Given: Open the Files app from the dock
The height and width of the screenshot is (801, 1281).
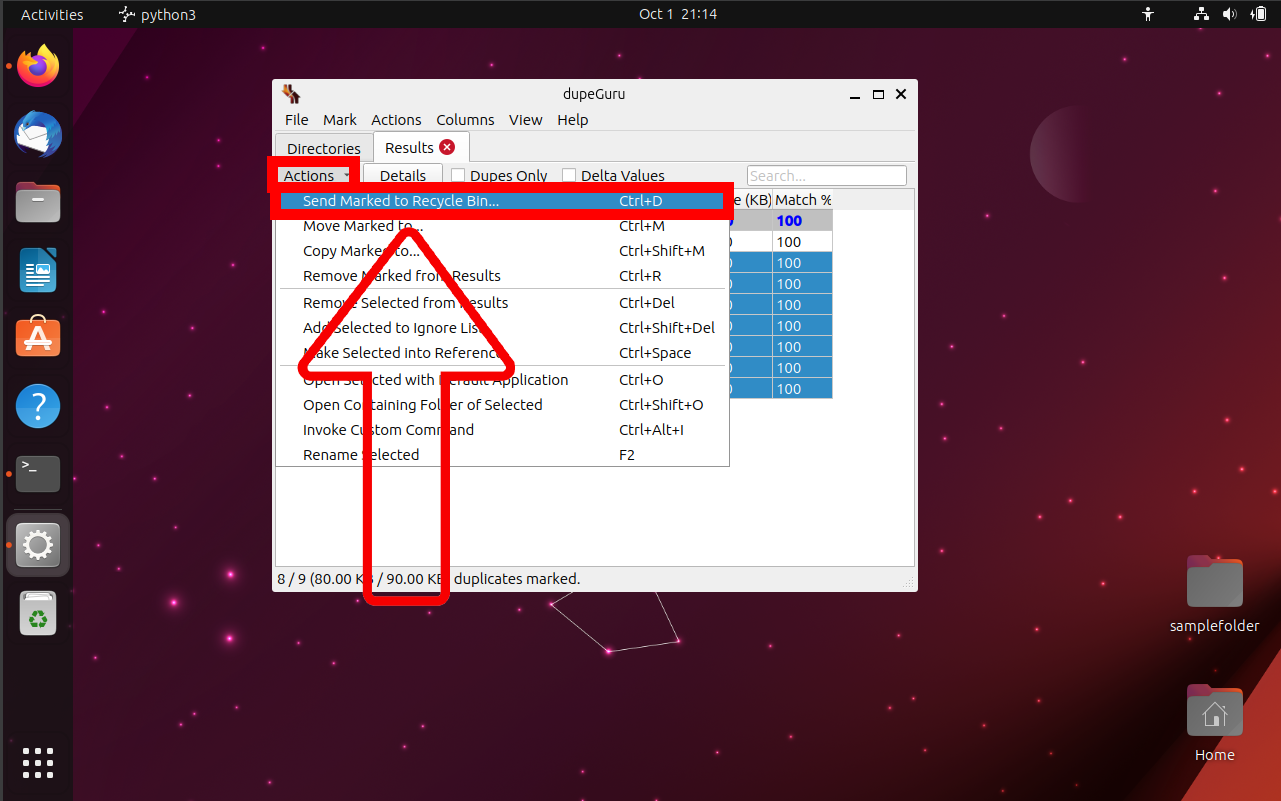Looking at the screenshot, I should coord(37,202).
